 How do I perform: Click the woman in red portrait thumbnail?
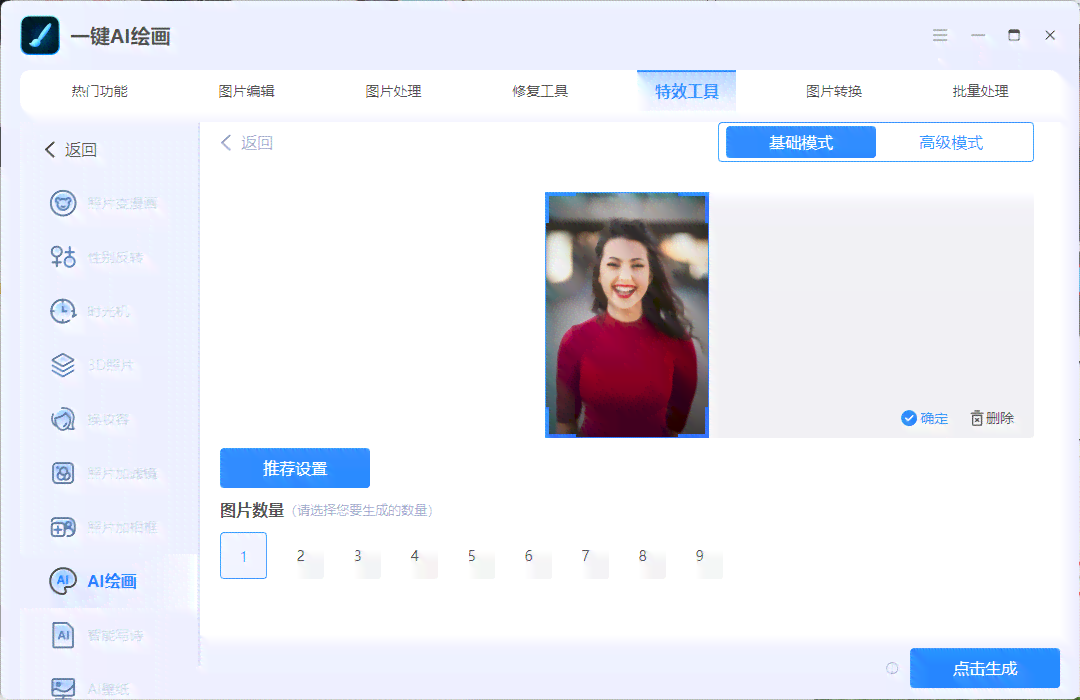(627, 315)
